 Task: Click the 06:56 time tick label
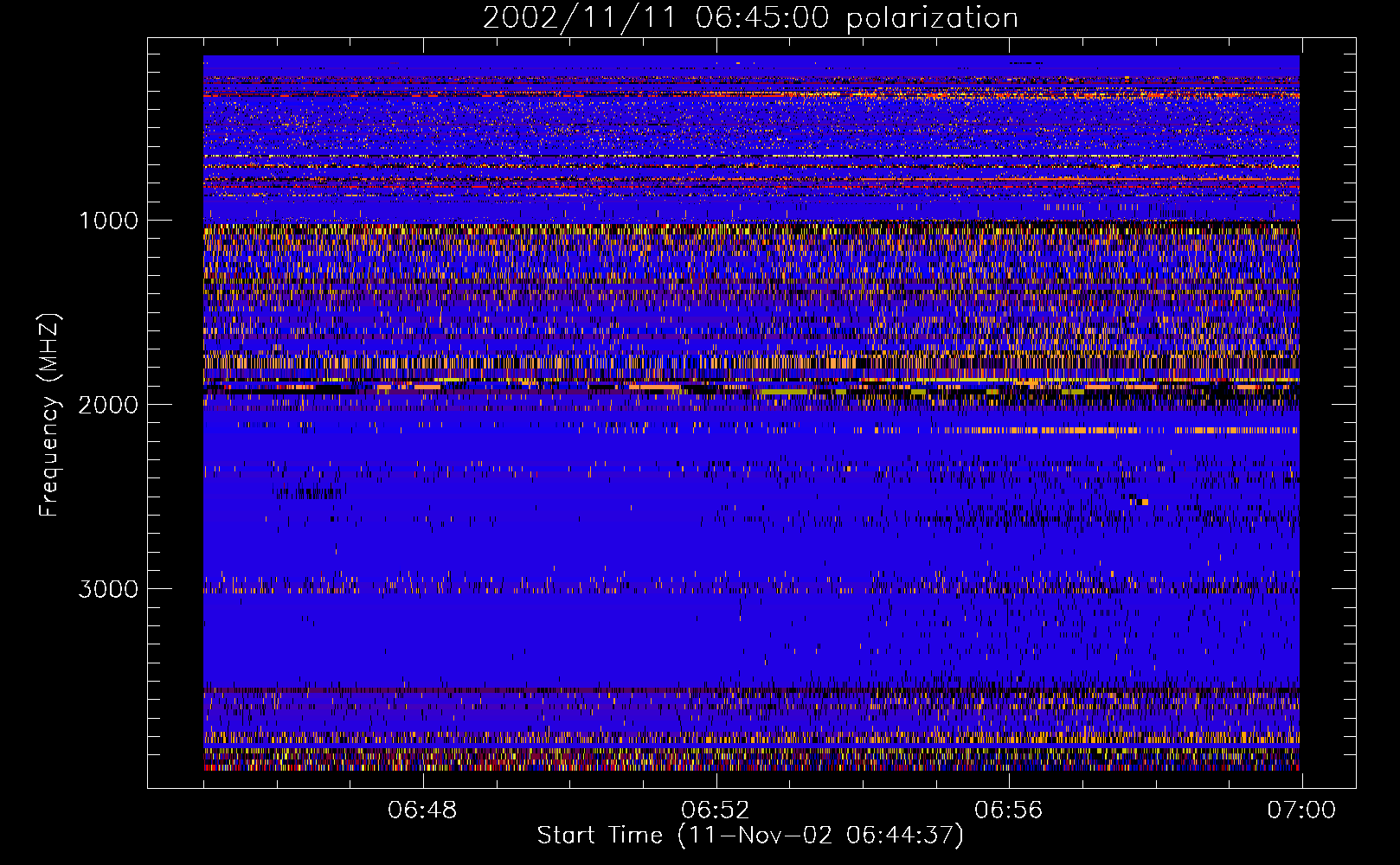pos(1009,811)
